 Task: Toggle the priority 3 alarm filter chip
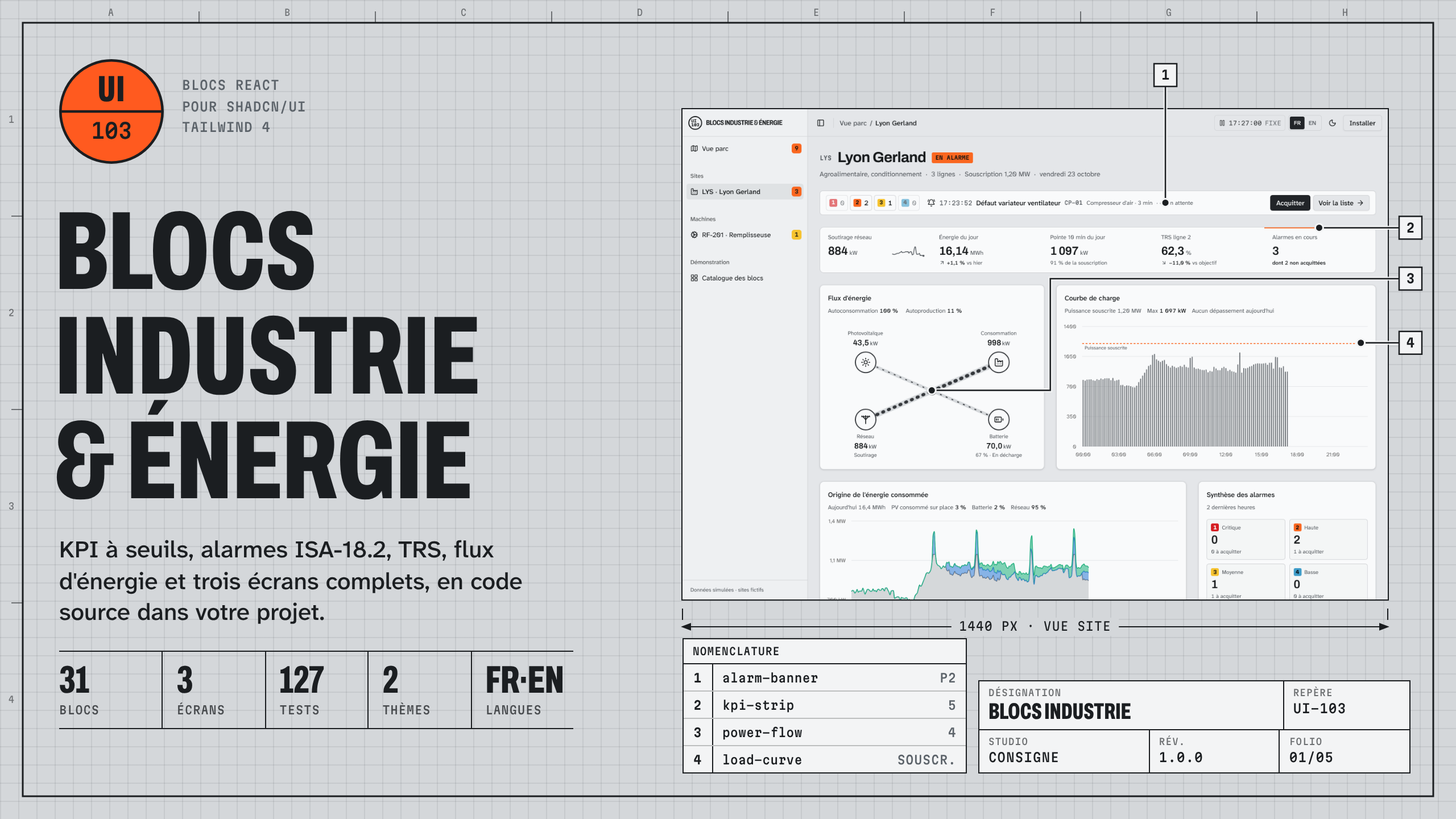(x=885, y=203)
